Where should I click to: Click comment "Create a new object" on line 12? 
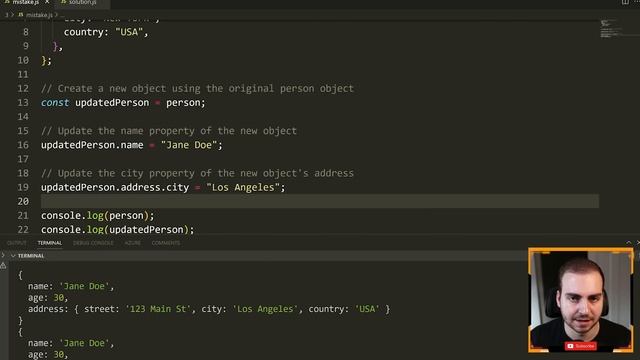click(x=197, y=89)
